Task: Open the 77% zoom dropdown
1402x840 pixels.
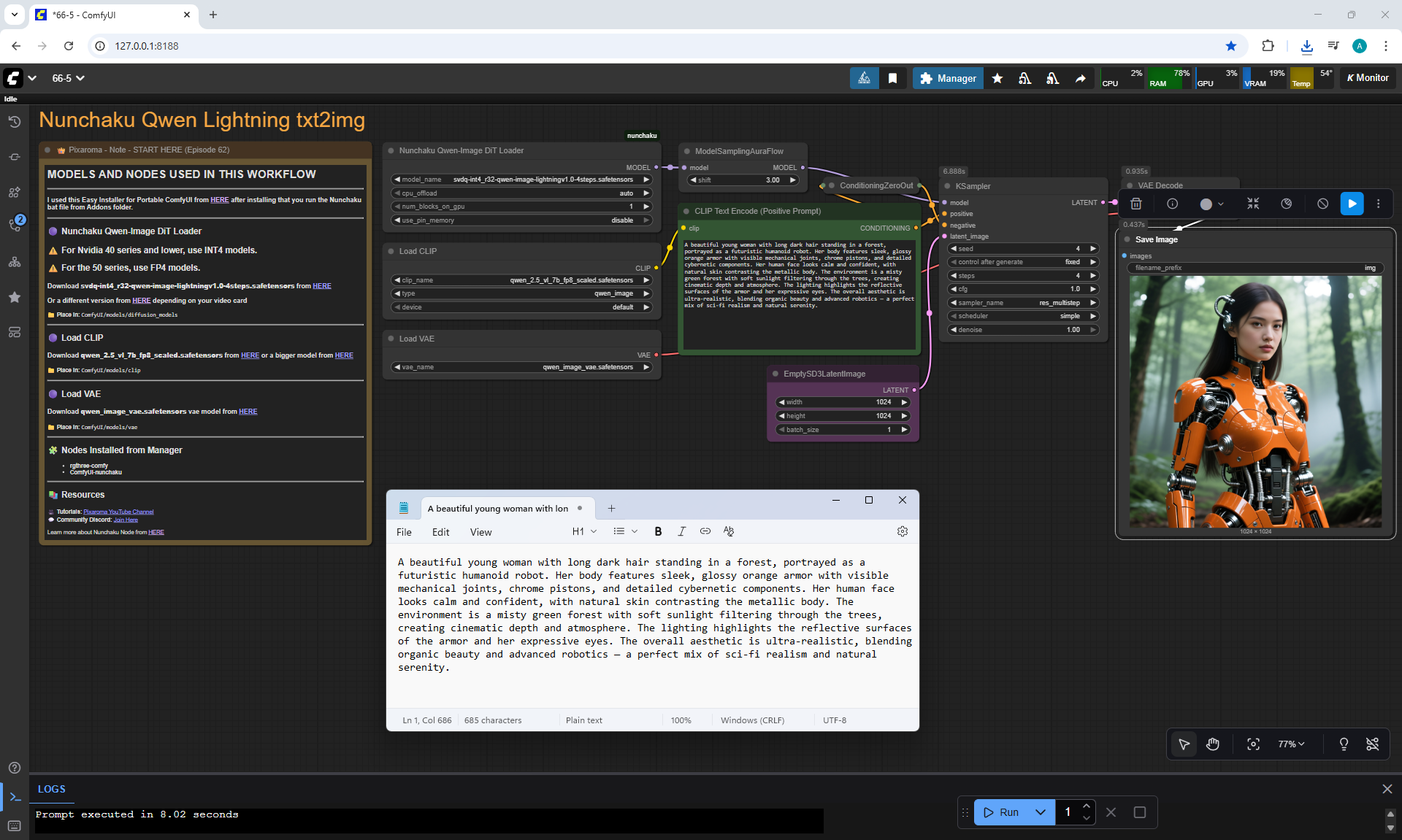Action: [1291, 744]
